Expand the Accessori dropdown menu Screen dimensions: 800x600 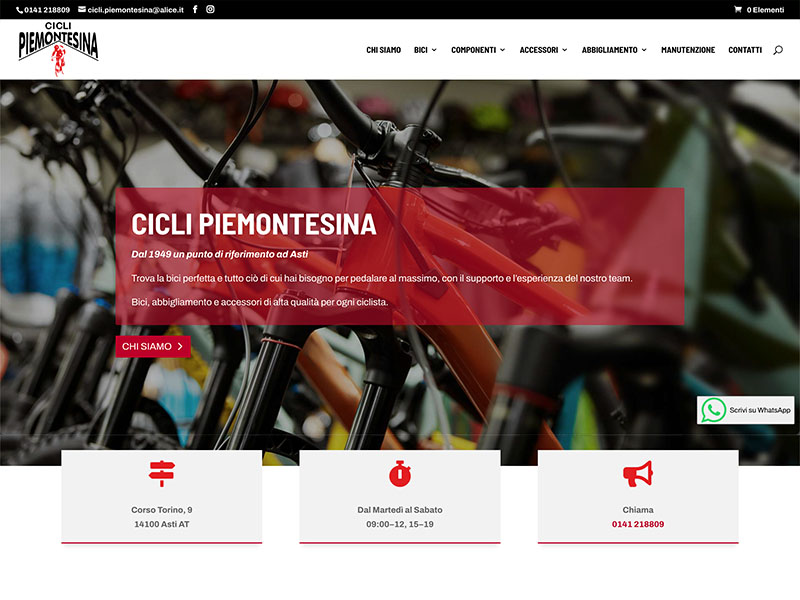coord(543,50)
